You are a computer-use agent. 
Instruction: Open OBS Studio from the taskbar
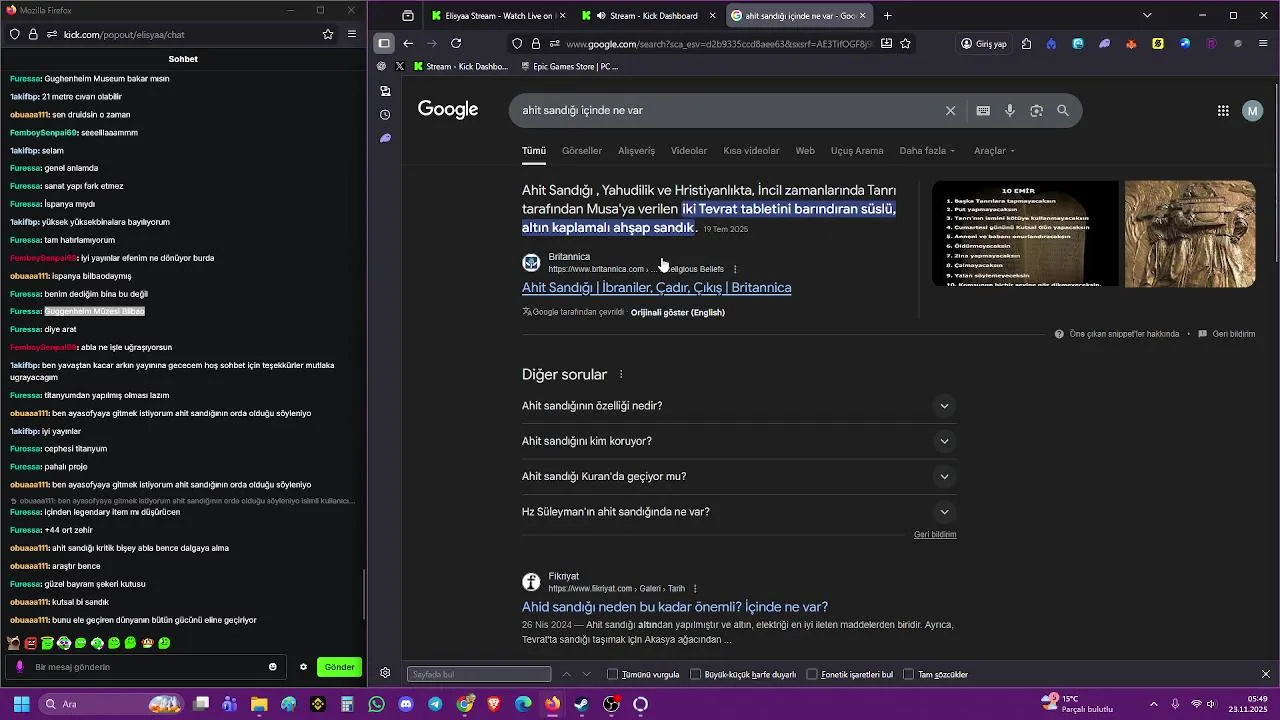pos(612,705)
